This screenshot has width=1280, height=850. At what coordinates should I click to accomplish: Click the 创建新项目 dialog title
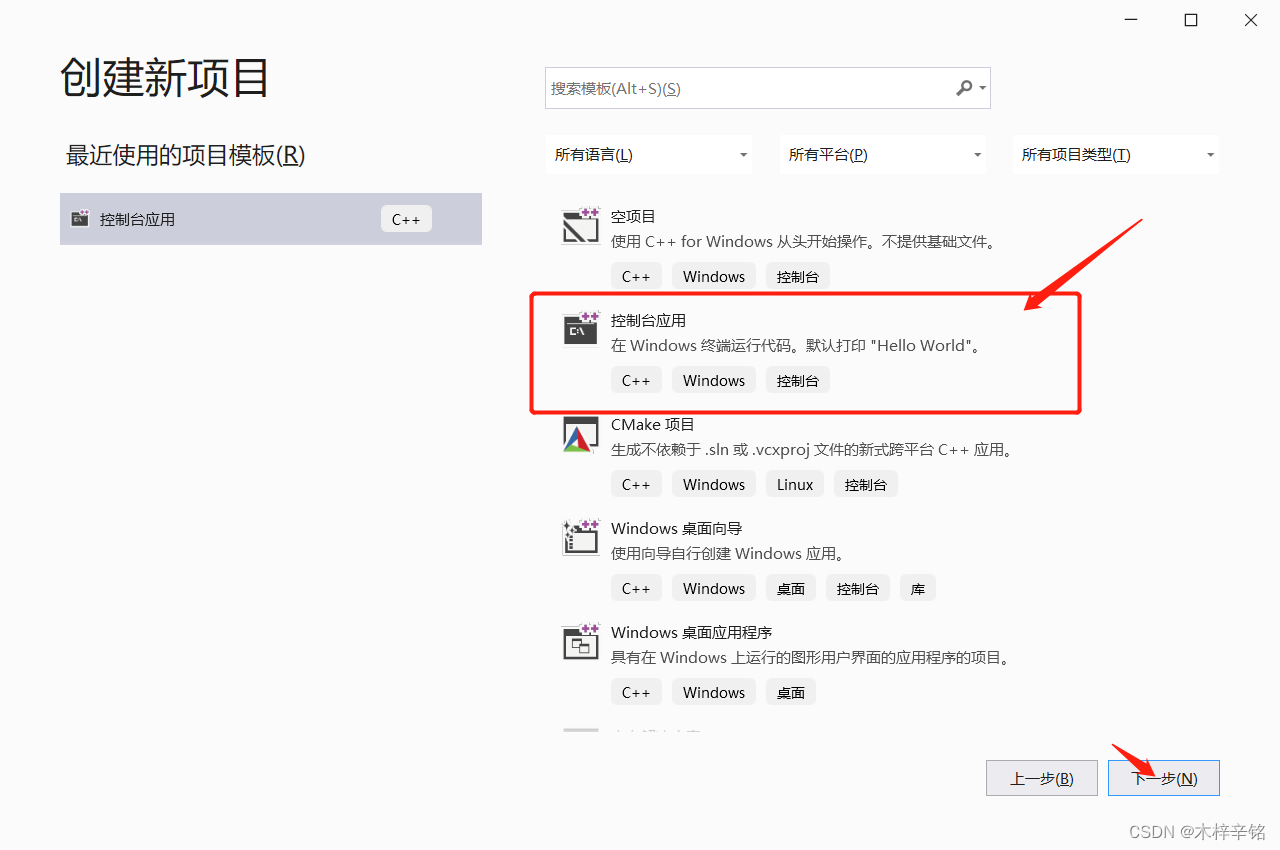pyautogui.click(x=165, y=78)
